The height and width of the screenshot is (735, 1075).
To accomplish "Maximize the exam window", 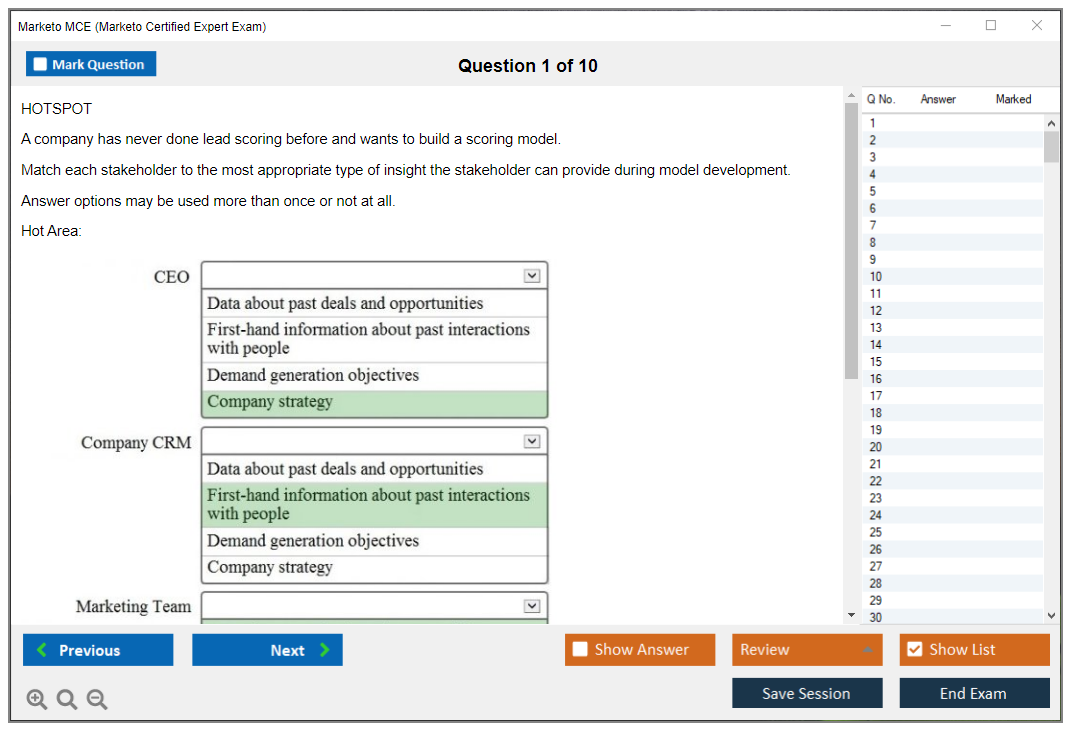I will pyautogui.click(x=991, y=26).
